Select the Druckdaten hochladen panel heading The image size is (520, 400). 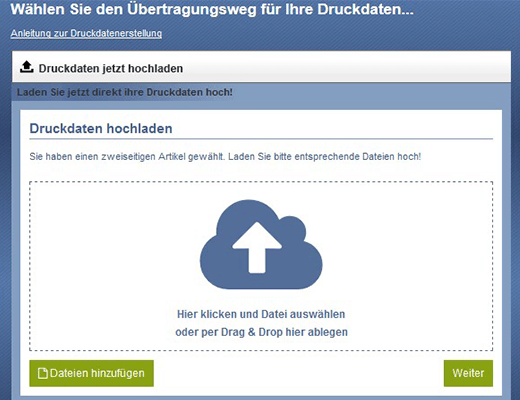pos(101,128)
